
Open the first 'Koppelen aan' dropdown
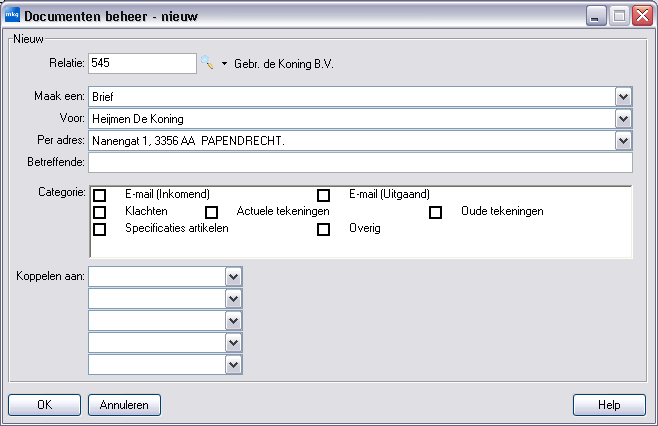tap(233, 277)
